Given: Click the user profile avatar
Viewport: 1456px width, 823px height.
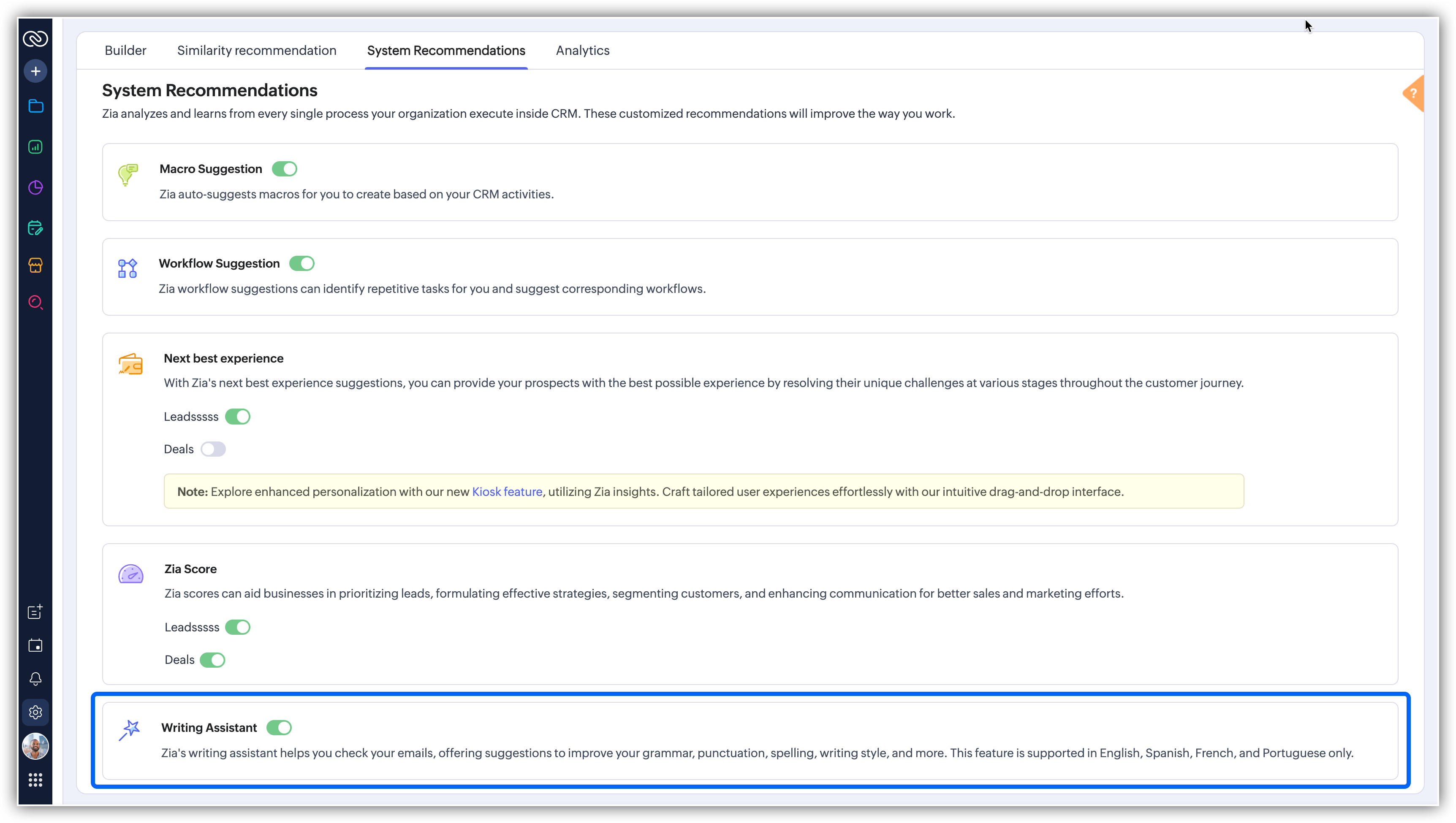Looking at the screenshot, I should coord(35,747).
